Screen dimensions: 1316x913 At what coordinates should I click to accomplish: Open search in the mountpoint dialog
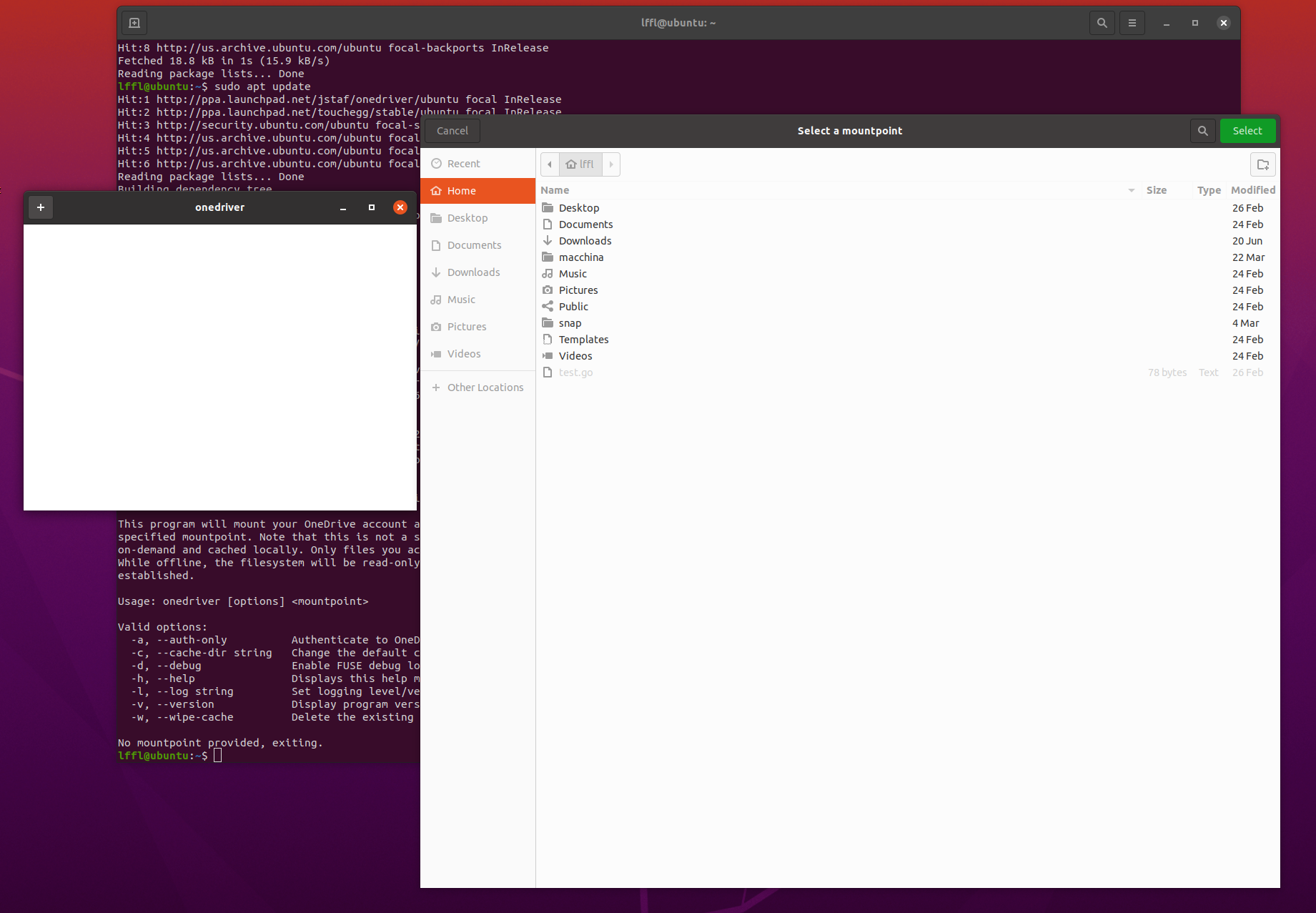point(1202,130)
